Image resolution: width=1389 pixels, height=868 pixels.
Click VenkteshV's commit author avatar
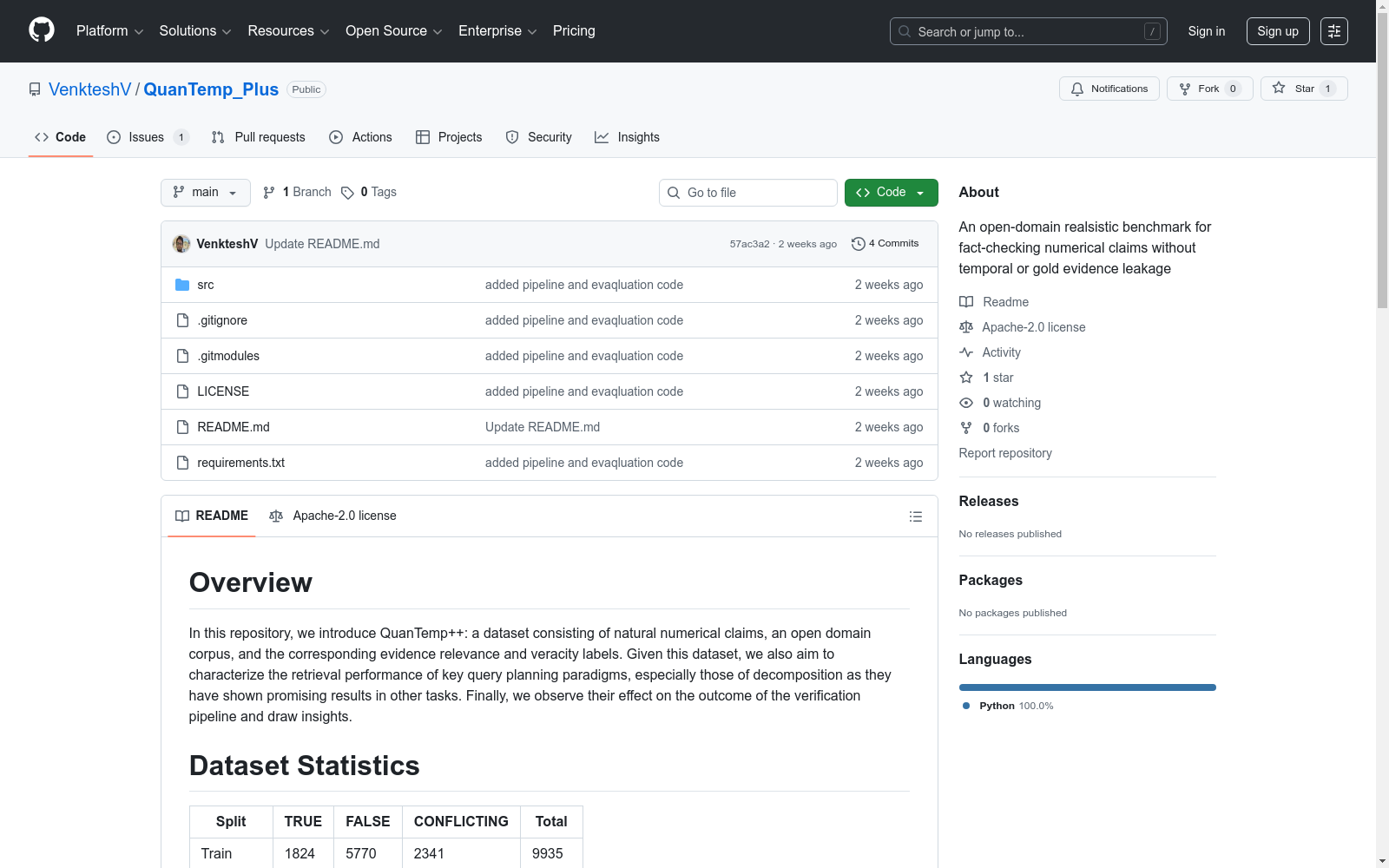[x=181, y=244]
